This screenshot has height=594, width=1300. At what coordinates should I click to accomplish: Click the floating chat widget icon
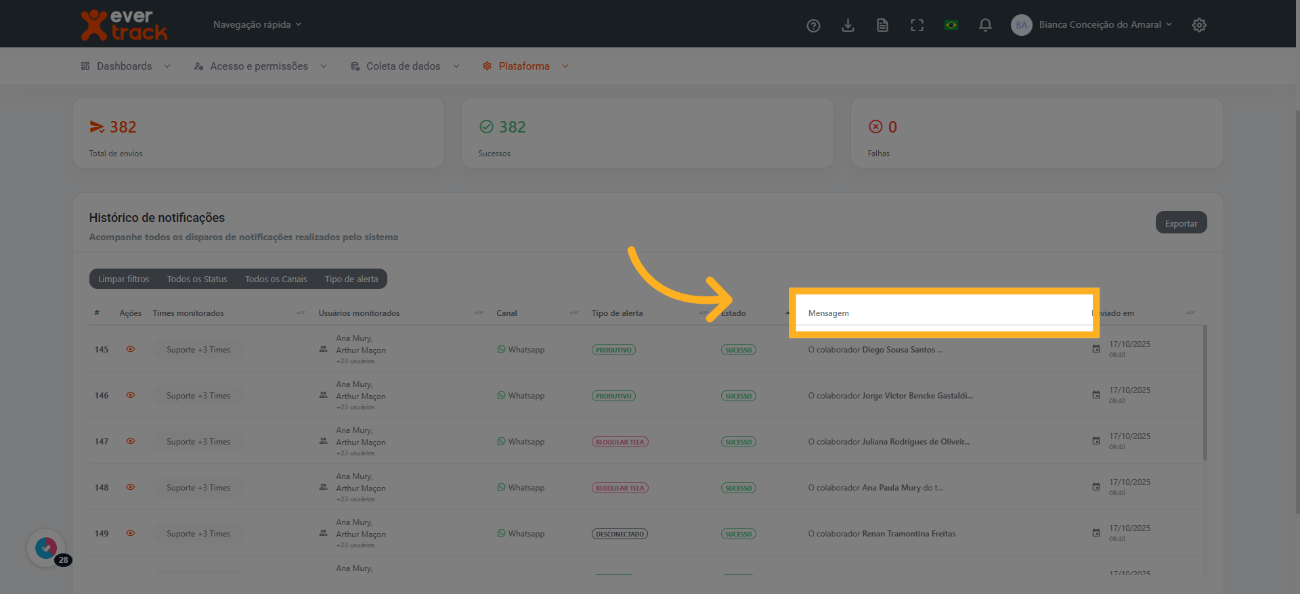coord(46,547)
